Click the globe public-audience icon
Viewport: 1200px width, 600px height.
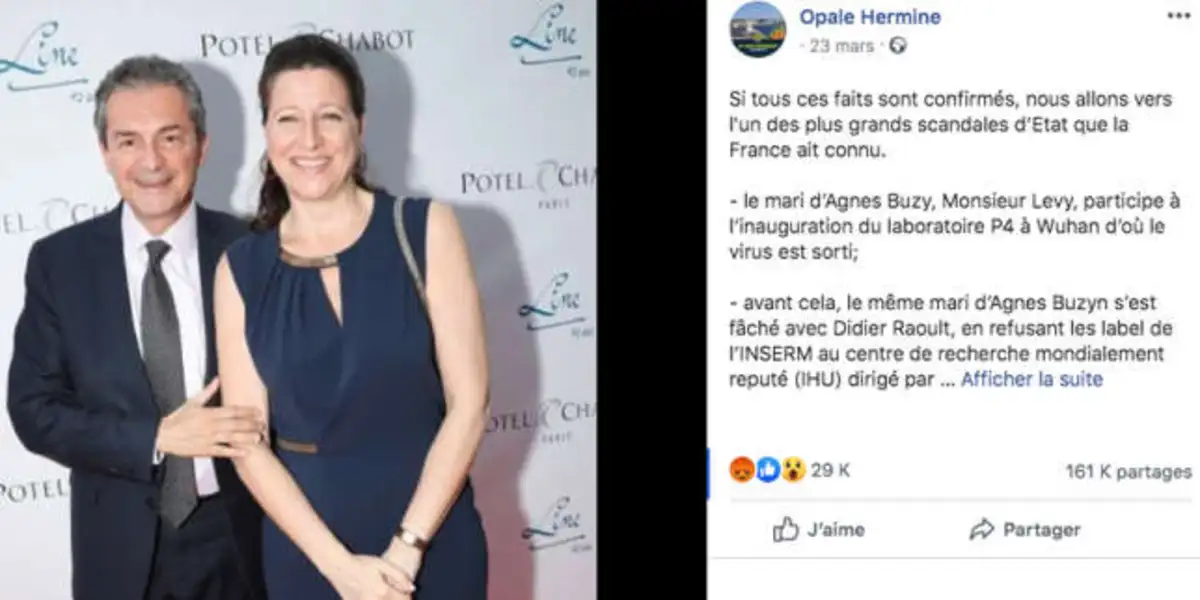898,46
